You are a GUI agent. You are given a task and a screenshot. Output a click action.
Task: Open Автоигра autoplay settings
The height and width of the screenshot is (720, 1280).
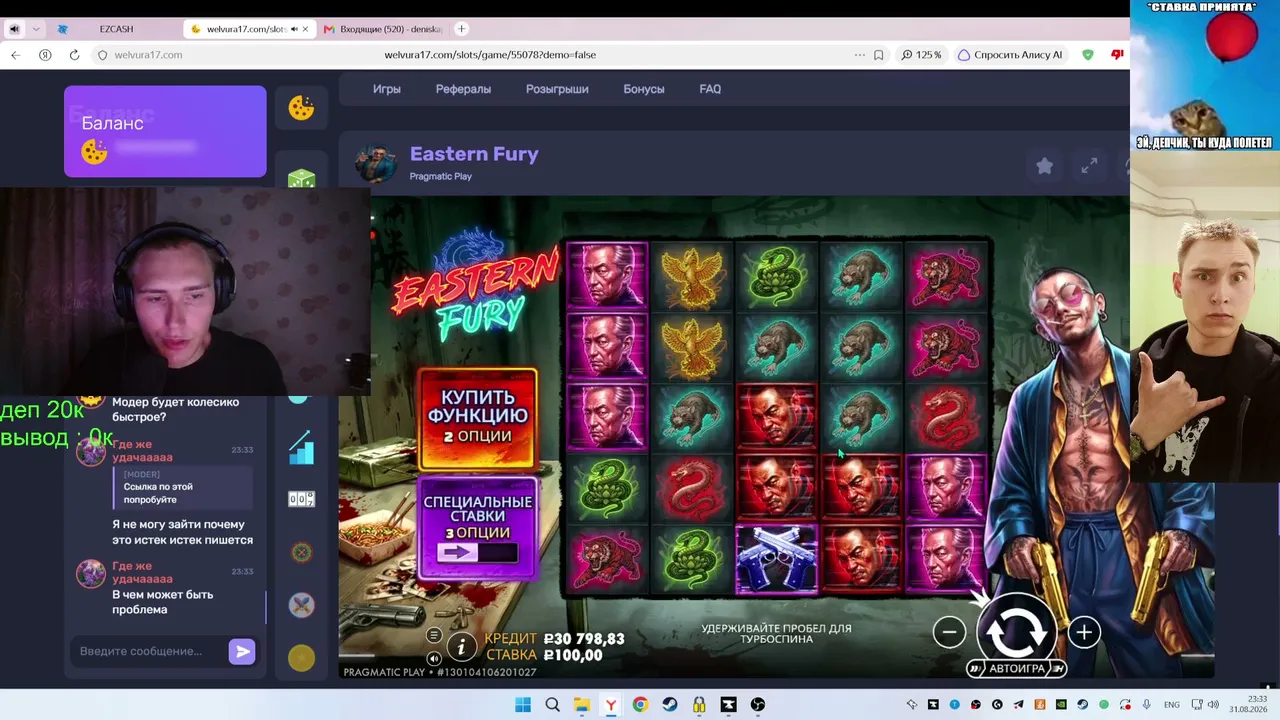pos(1016,668)
